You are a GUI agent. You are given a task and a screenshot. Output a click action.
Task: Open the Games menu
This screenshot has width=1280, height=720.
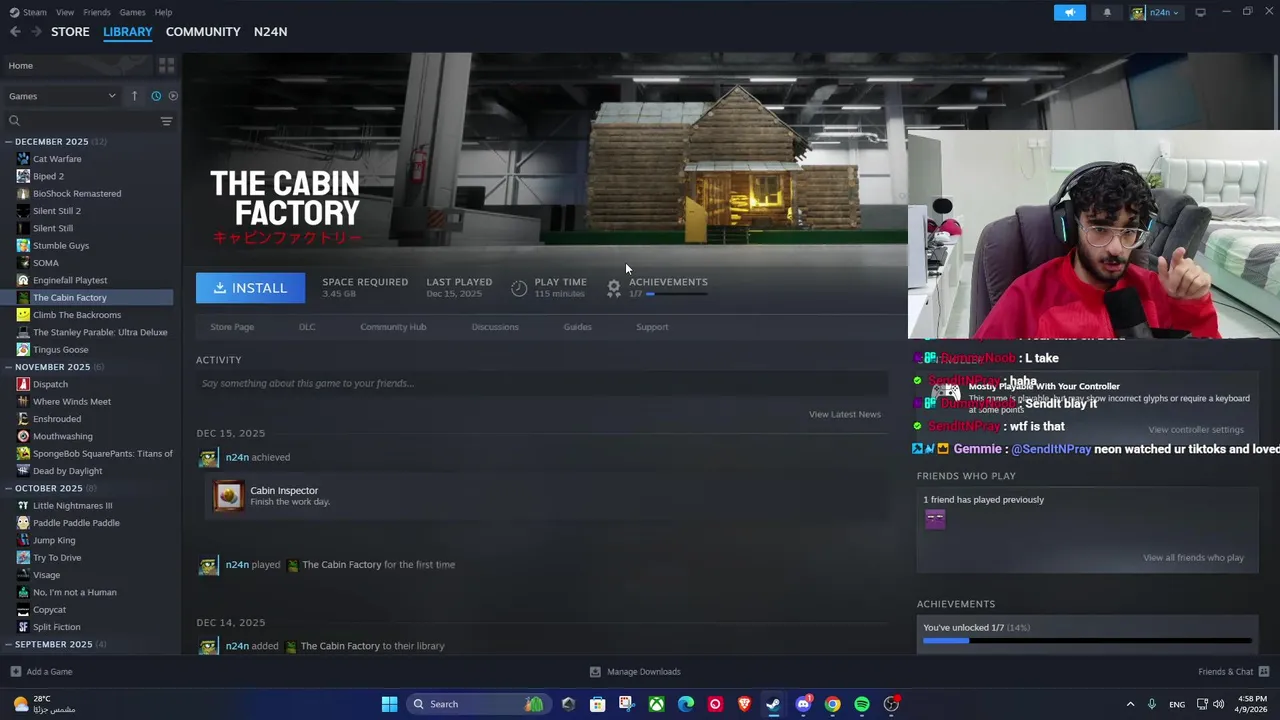click(x=132, y=12)
